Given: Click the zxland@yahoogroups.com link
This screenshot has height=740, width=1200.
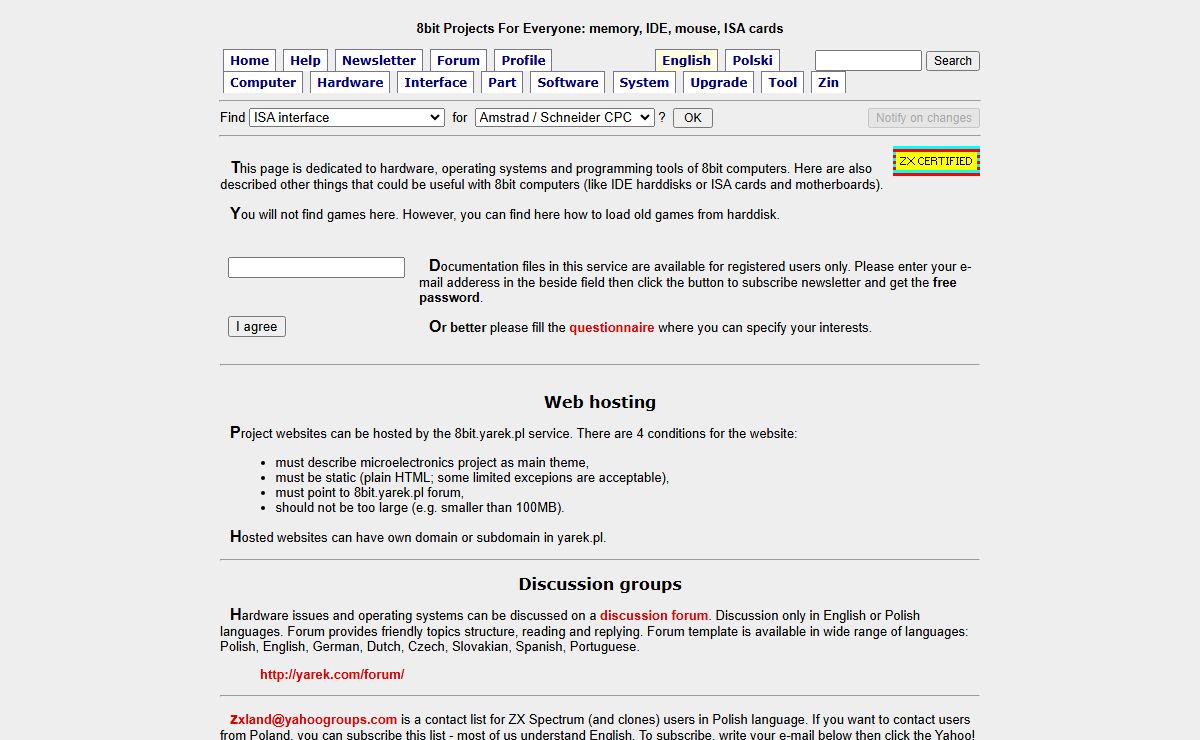Looking at the screenshot, I should point(314,720).
